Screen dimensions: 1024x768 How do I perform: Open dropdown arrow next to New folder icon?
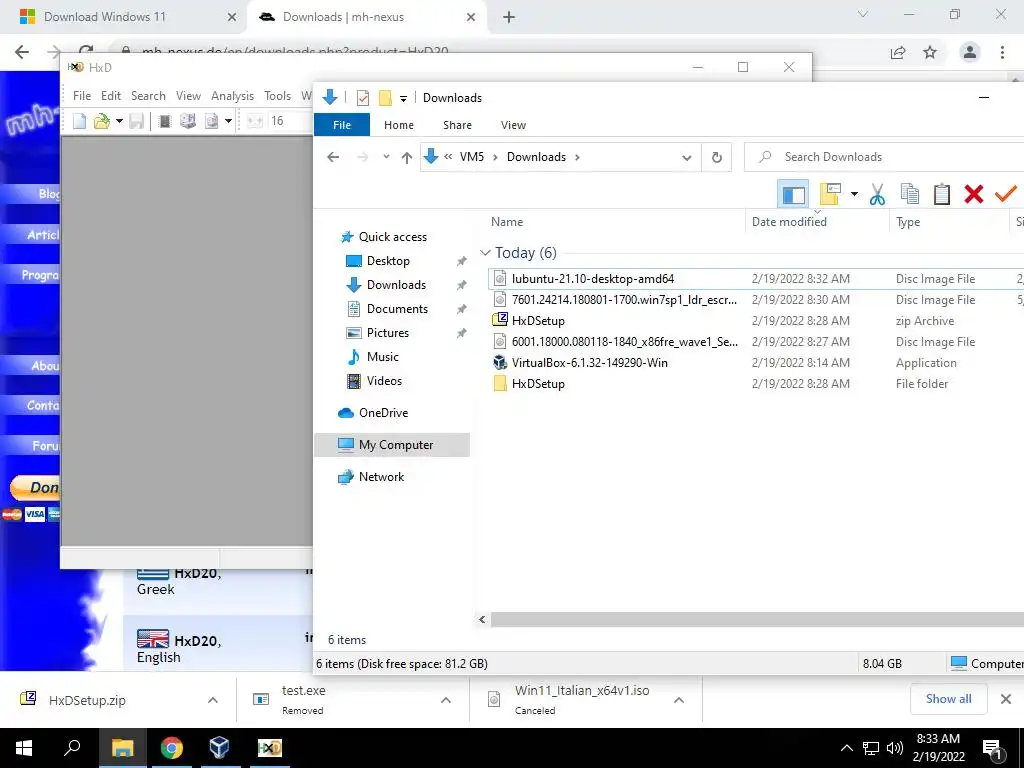[x=854, y=194]
